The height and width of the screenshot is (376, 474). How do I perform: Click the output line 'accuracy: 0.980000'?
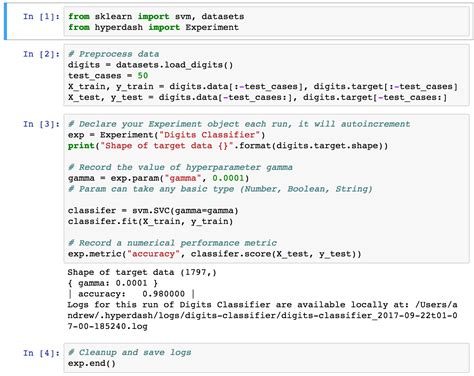131,294
